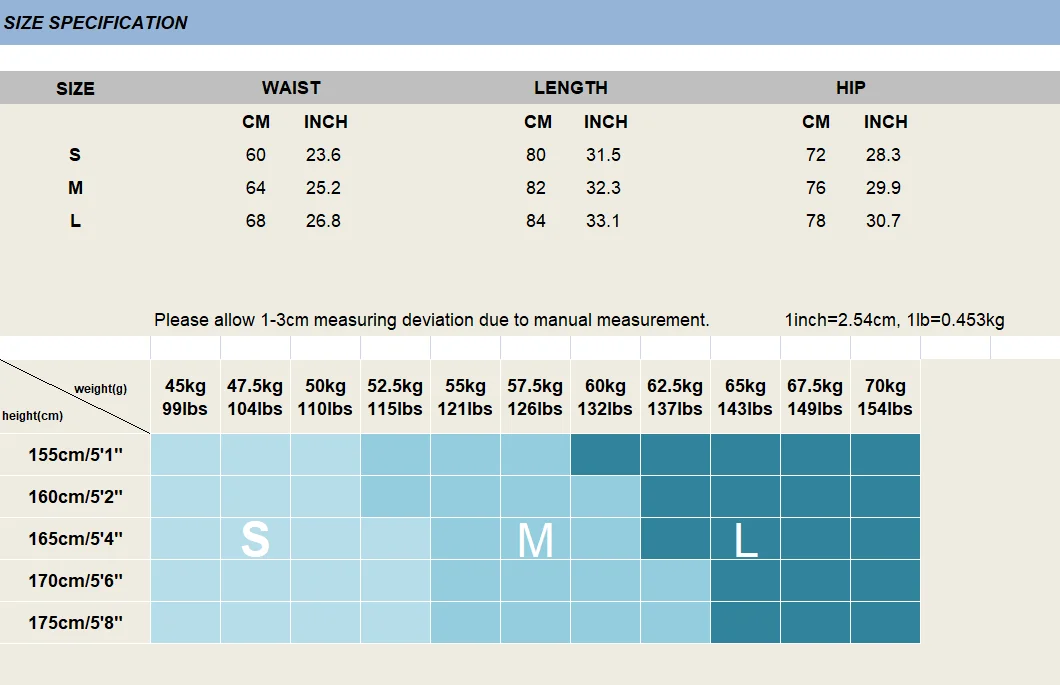The width and height of the screenshot is (1060, 685).
Task: Click chart cell for 155cm at 45kg
Action: coord(185,454)
